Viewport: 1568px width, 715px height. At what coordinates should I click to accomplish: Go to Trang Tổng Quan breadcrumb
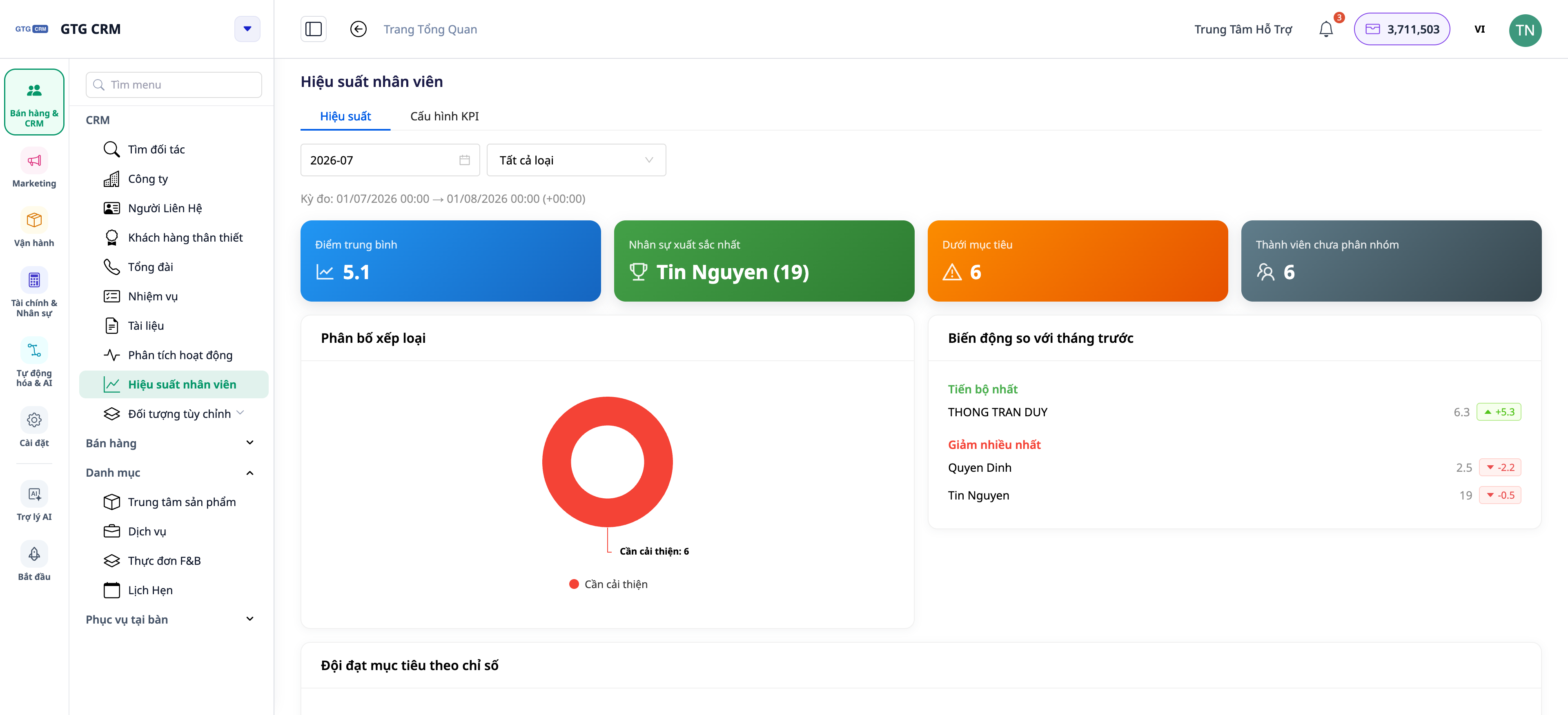click(430, 29)
